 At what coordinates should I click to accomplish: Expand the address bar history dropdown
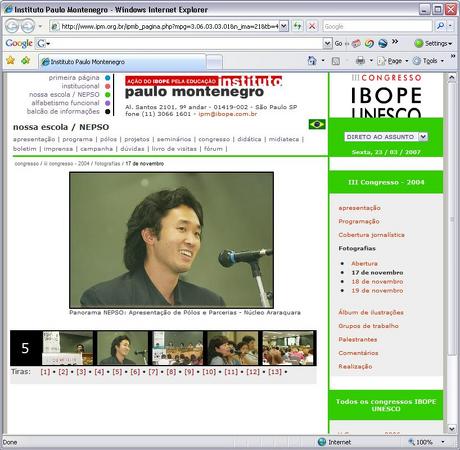click(x=283, y=26)
